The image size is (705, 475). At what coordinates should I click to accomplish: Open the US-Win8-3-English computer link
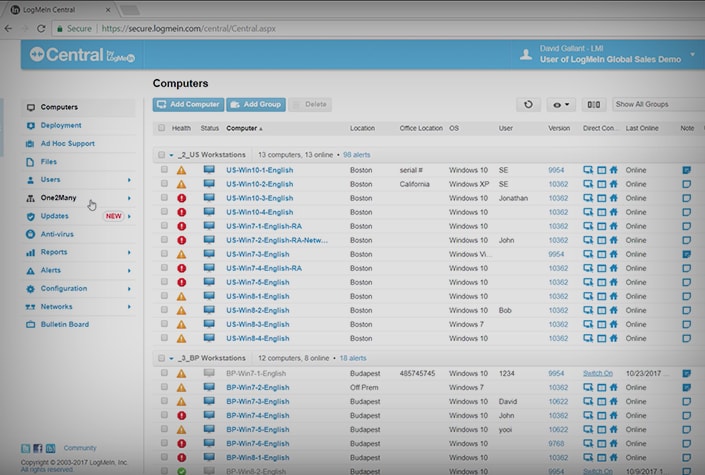[257, 324]
